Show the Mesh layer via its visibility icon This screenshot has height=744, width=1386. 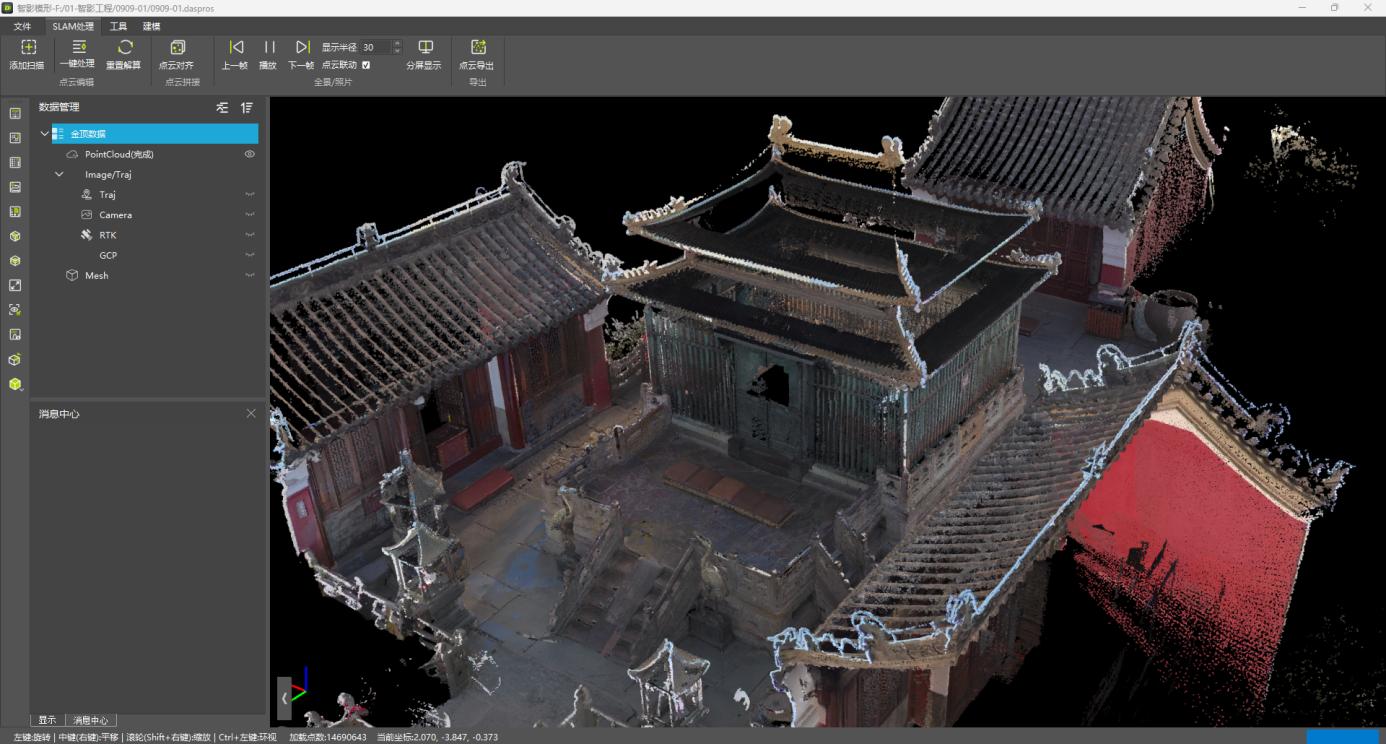coord(250,275)
